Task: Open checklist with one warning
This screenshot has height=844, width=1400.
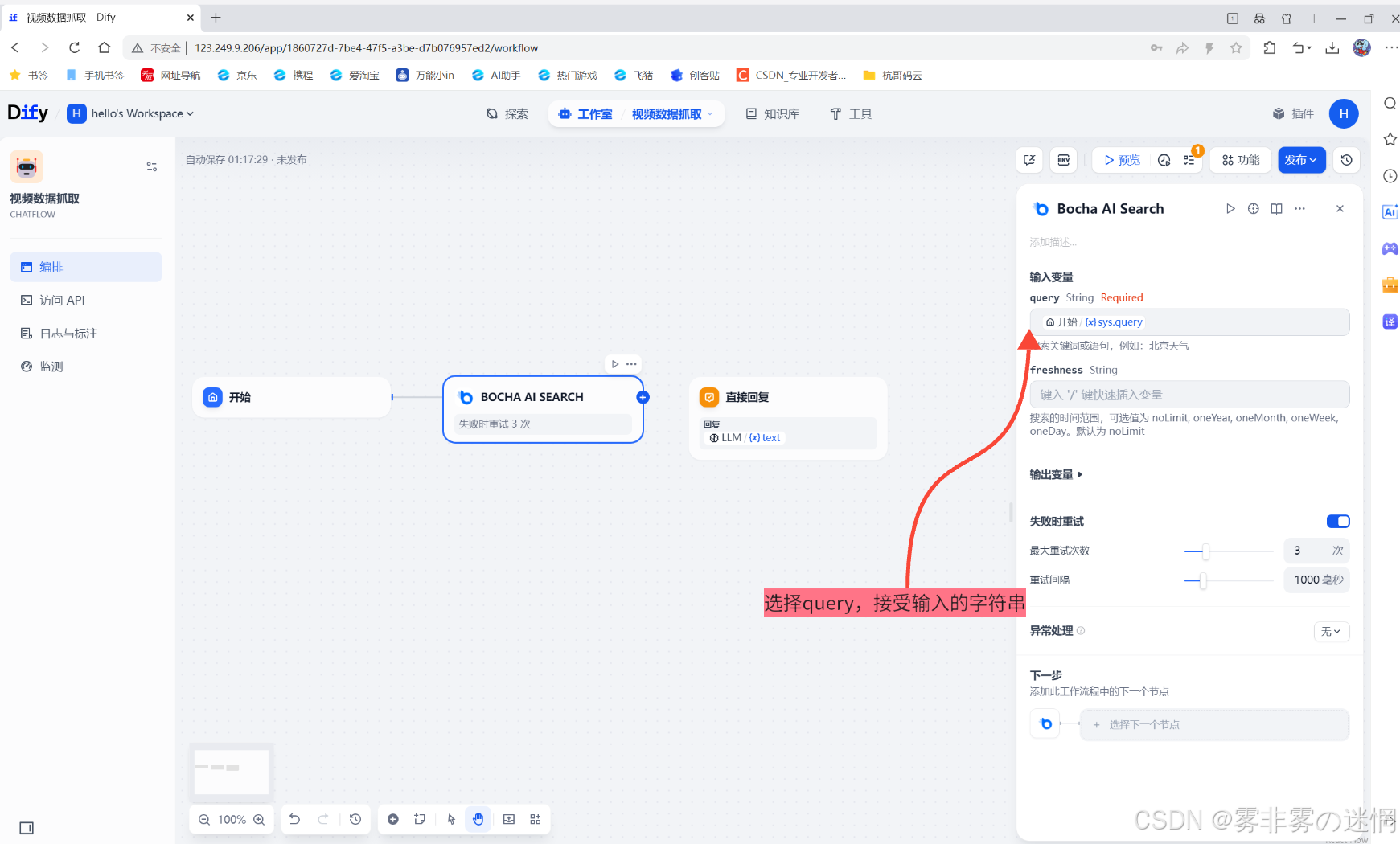Action: click(x=1189, y=160)
